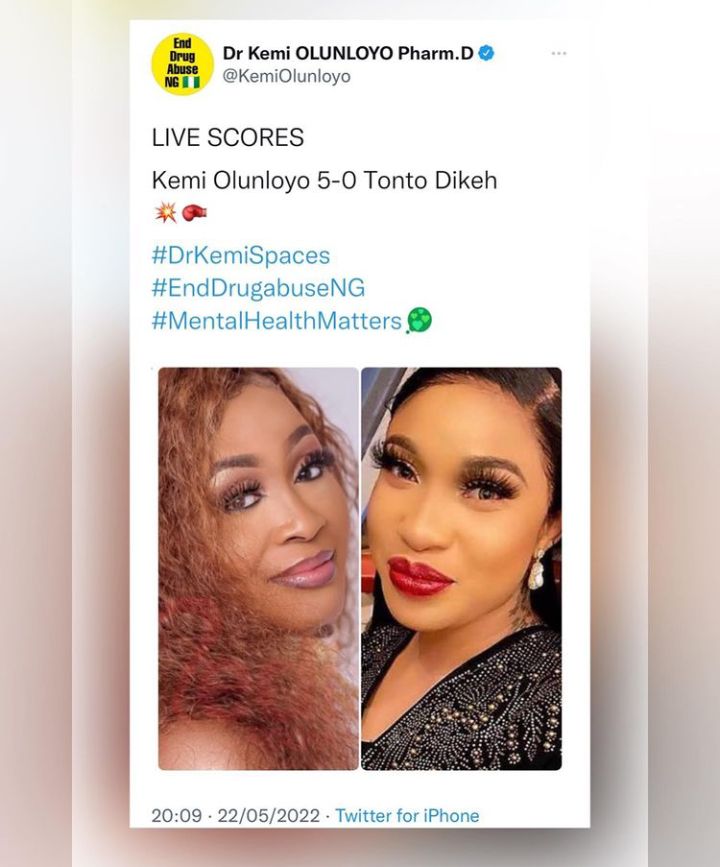Click the green globe emoji after the hashtag
720x867 pixels.
click(x=419, y=321)
